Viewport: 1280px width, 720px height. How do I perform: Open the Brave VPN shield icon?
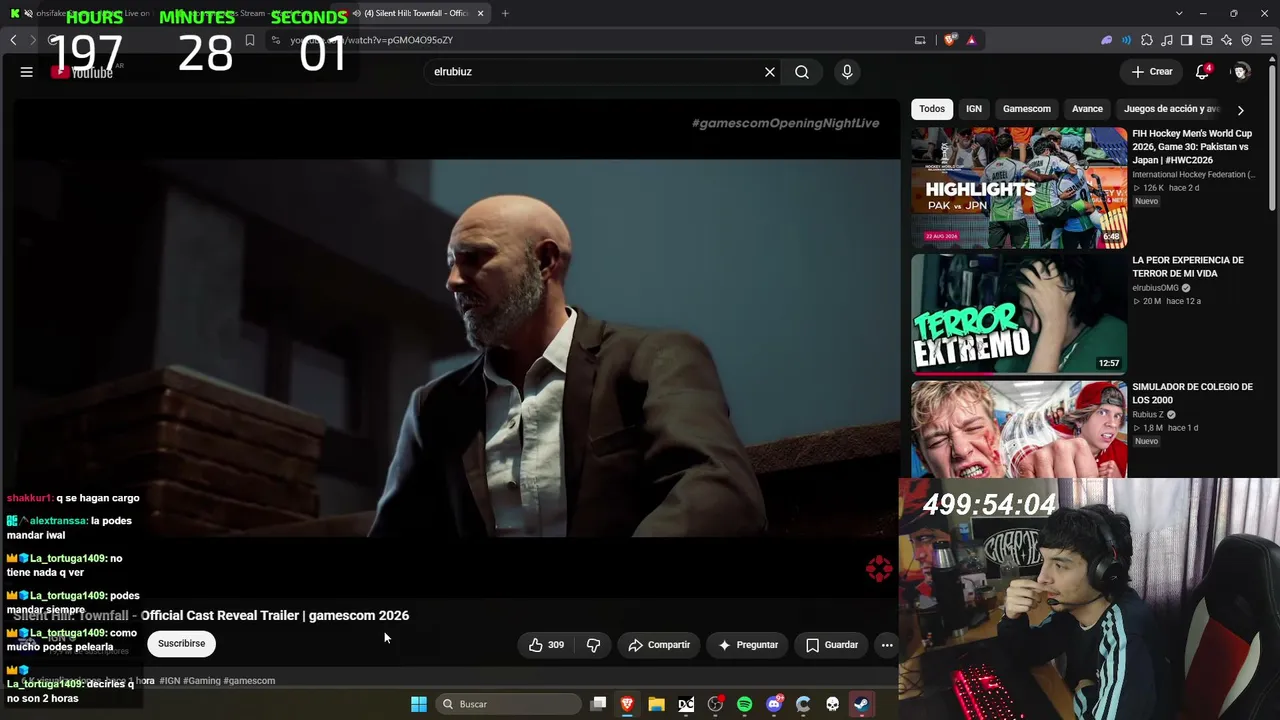(x=1247, y=40)
